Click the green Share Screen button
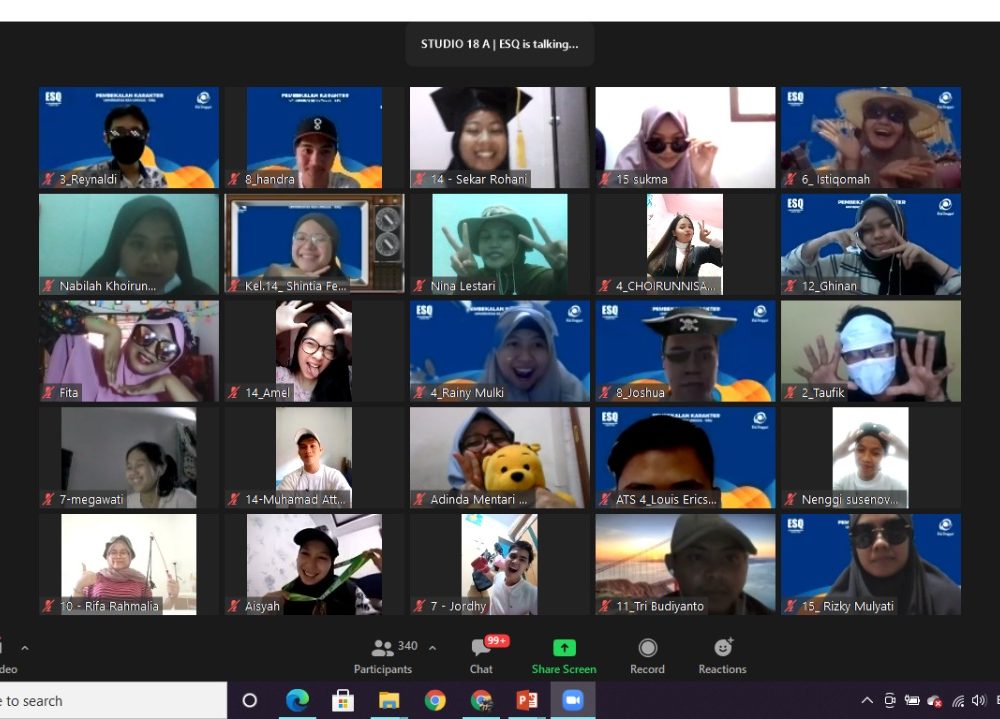This screenshot has height=719, width=1000. click(564, 656)
